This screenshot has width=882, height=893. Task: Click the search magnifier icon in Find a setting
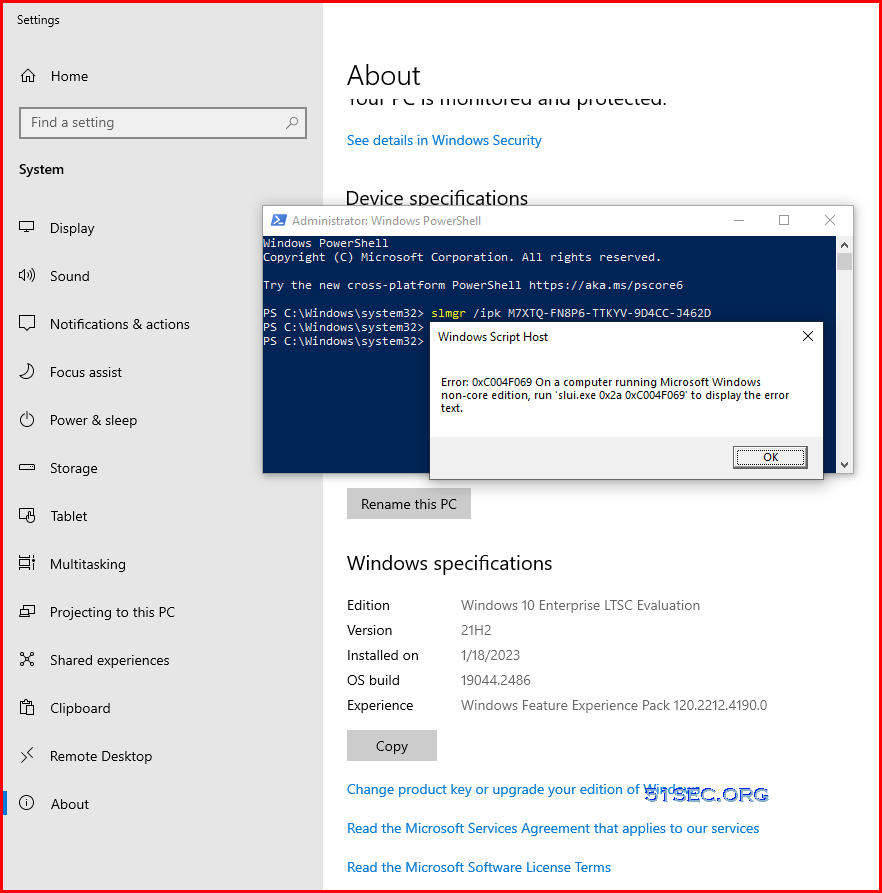click(292, 122)
